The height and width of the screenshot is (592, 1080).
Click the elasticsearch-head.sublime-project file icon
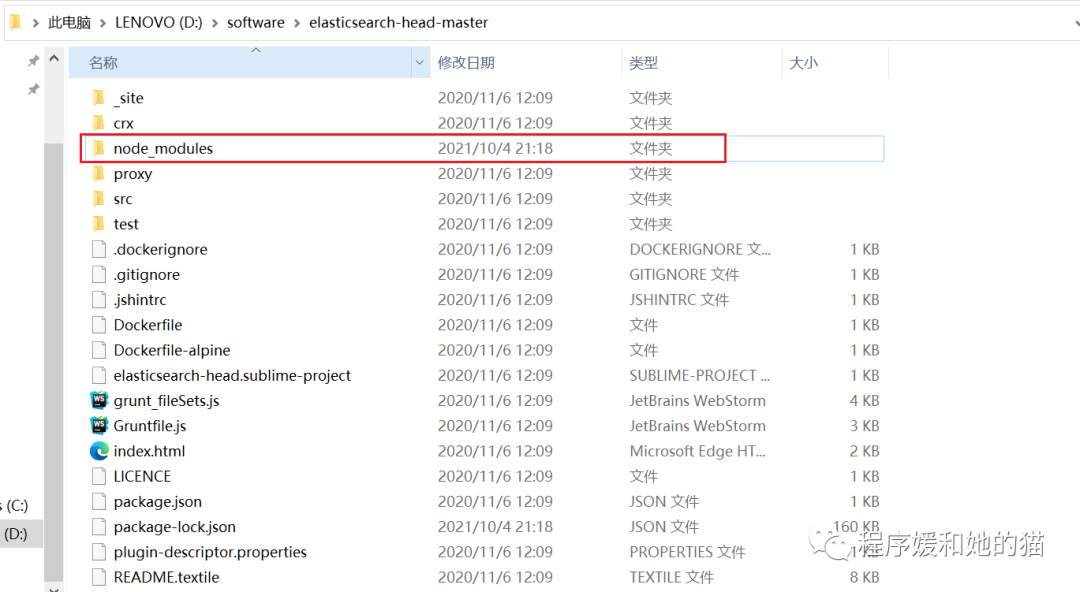point(99,376)
